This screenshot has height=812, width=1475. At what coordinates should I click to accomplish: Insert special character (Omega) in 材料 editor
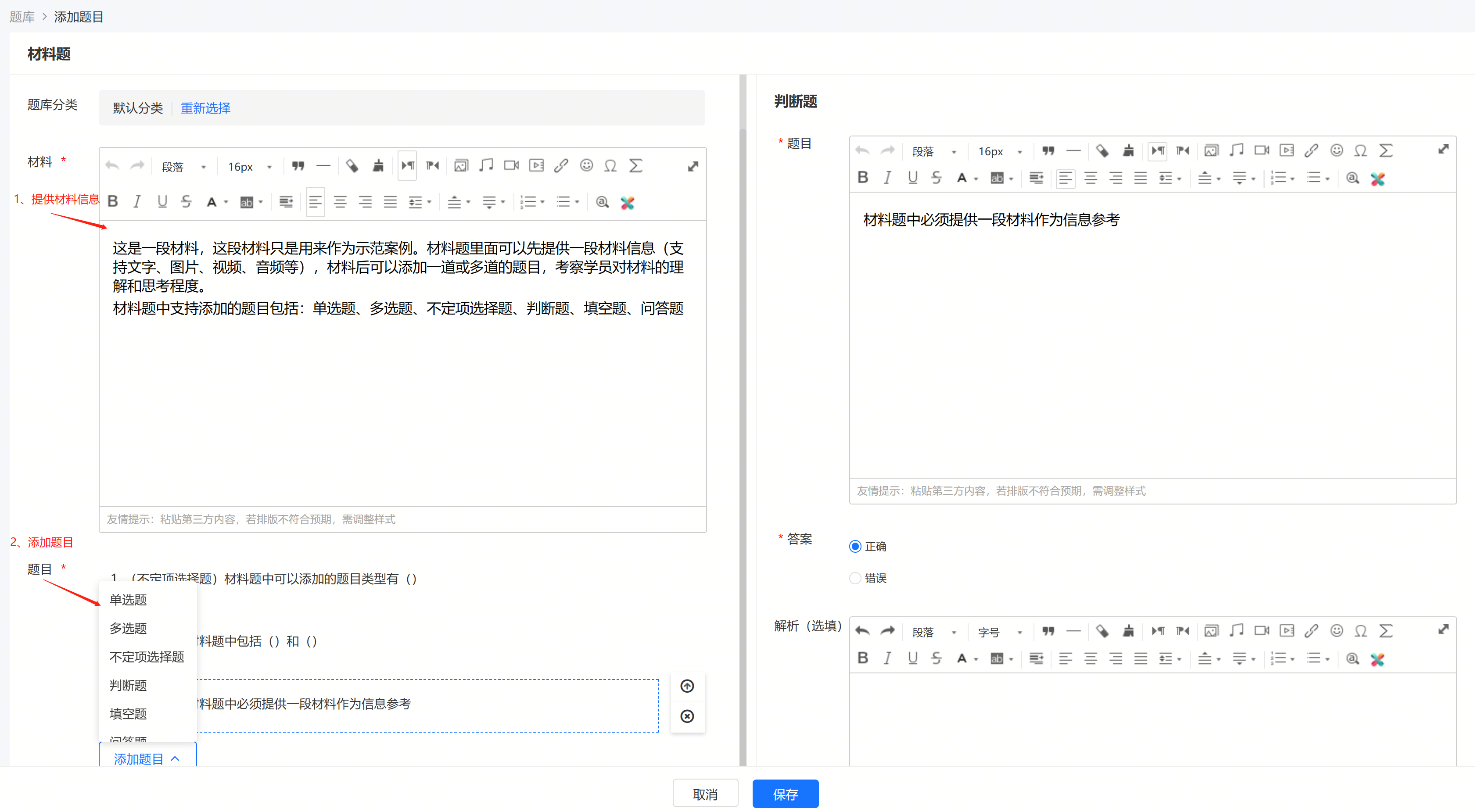pyautogui.click(x=610, y=166)
